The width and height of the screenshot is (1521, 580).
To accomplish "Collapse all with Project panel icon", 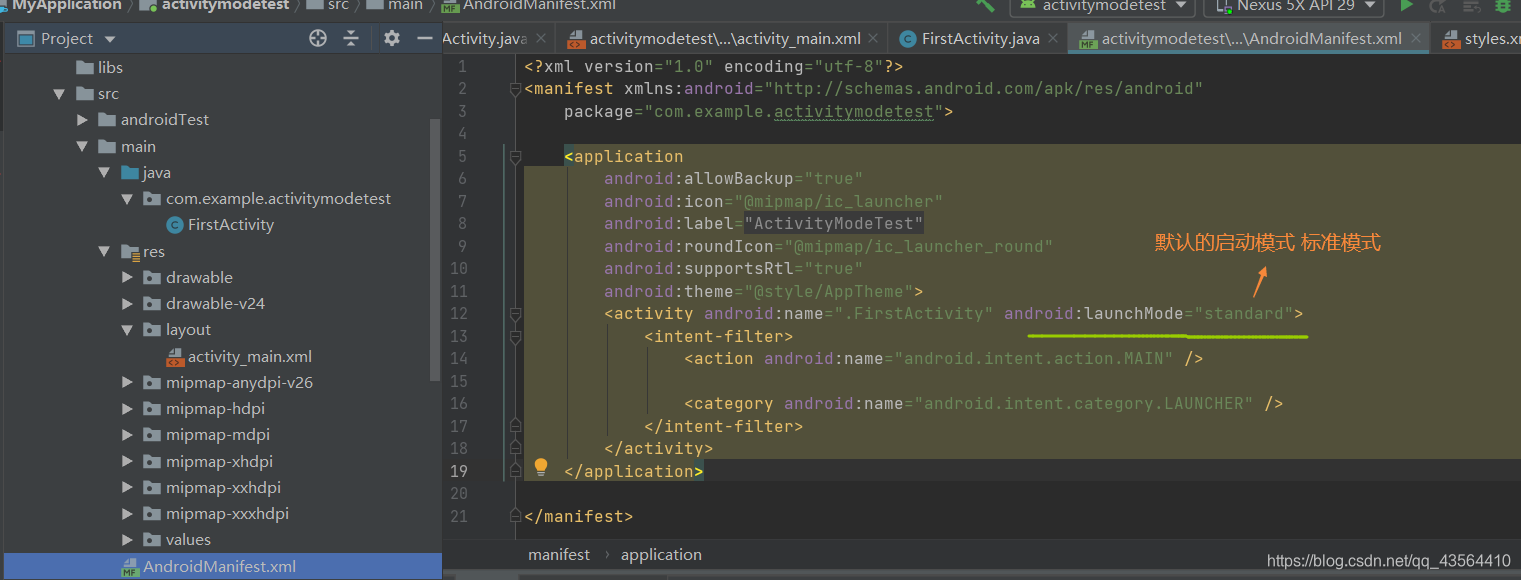I will (x=351, y=38).
